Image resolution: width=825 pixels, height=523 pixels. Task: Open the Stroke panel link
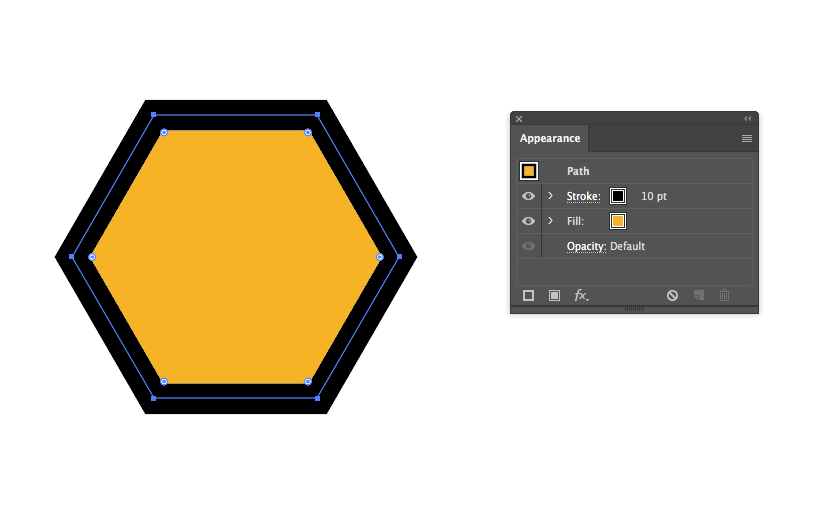click(x=583, y=196)
